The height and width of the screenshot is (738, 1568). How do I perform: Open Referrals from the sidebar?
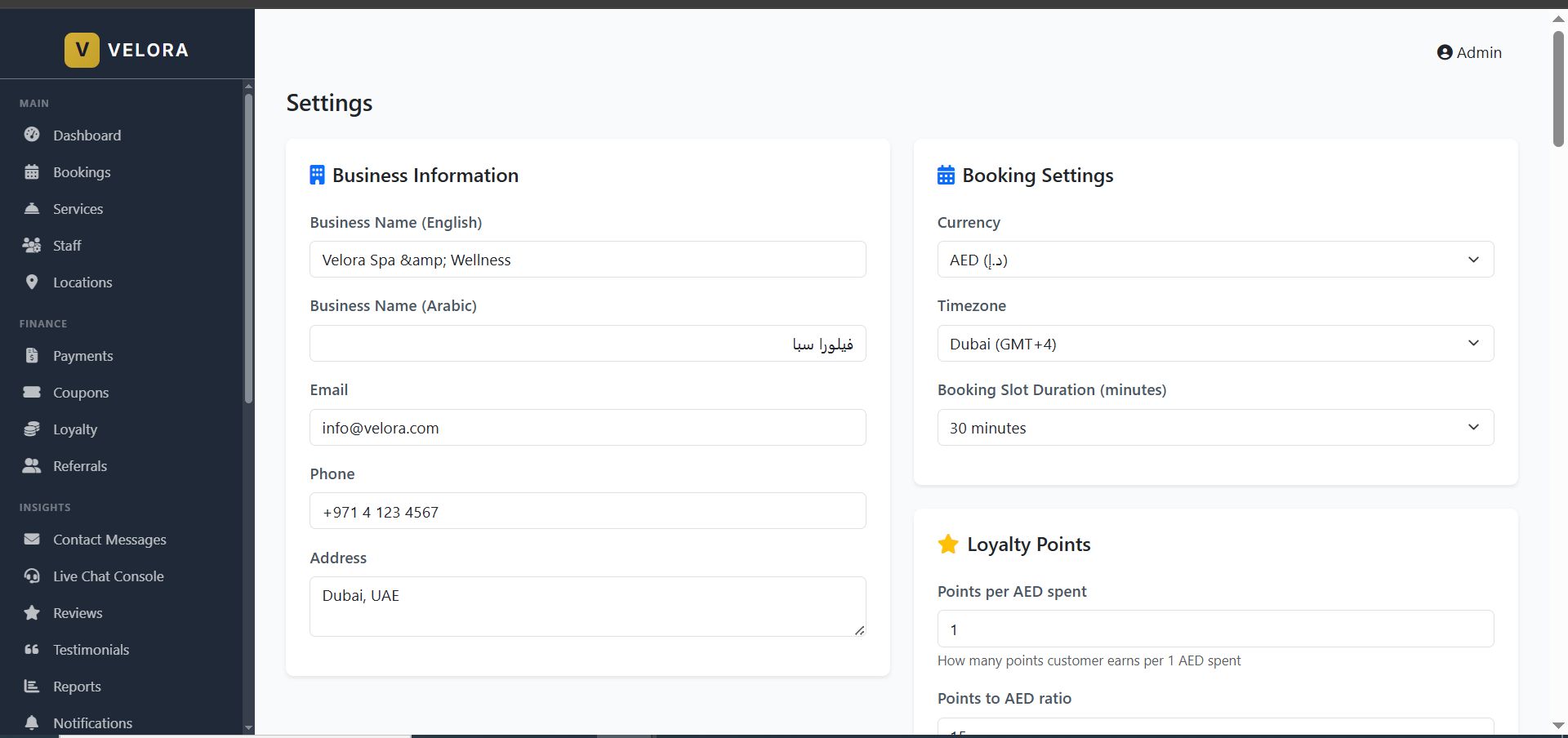tap(79, 466)
